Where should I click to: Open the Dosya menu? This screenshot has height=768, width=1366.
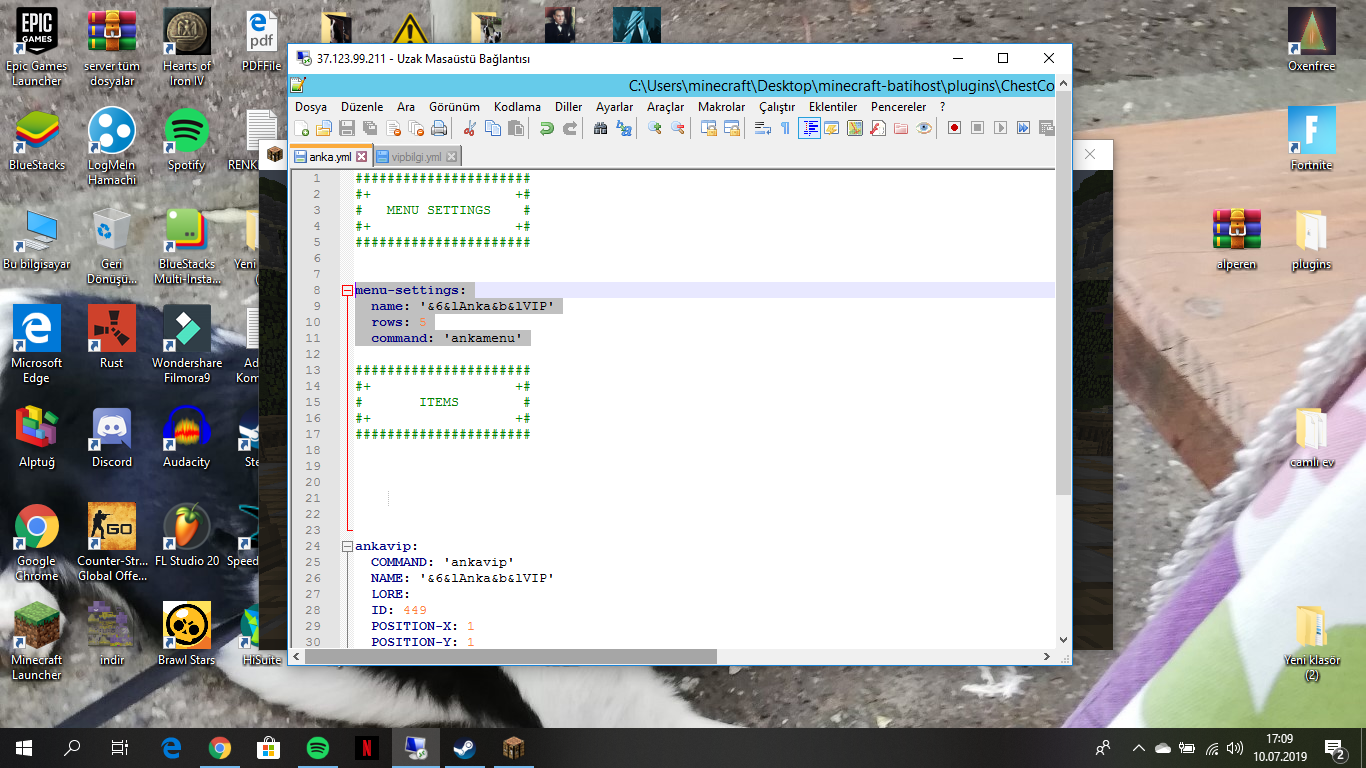tap(311, 107)
